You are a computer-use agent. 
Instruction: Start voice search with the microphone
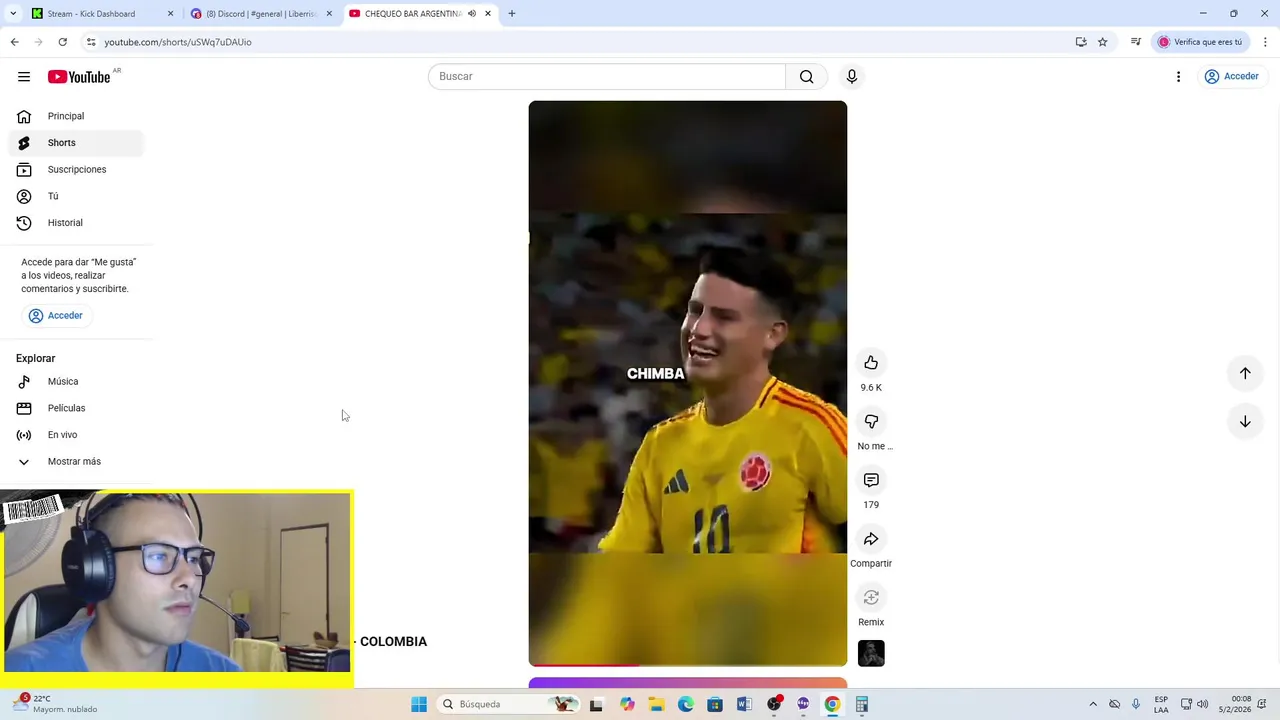[852, 77]
